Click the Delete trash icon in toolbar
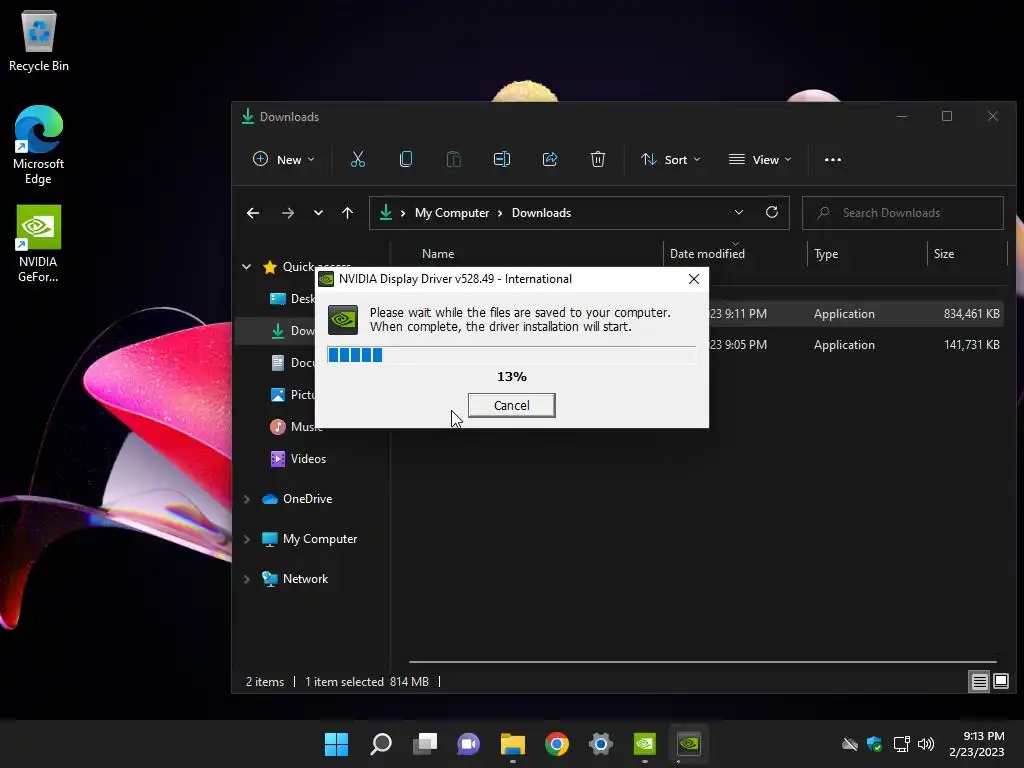 coord(598,159)
